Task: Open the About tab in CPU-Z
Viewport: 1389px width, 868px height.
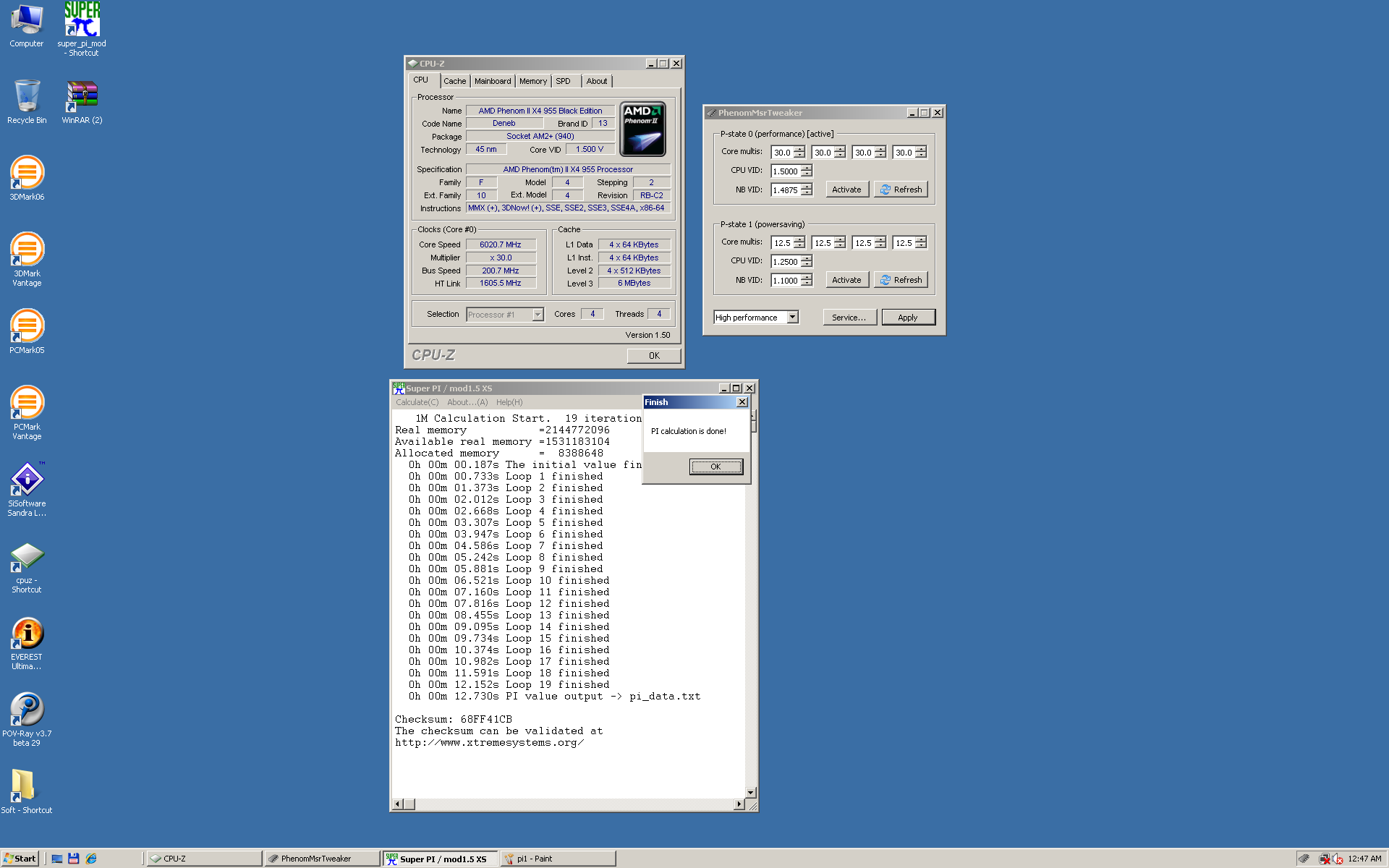Action: [x=597, y=81]
